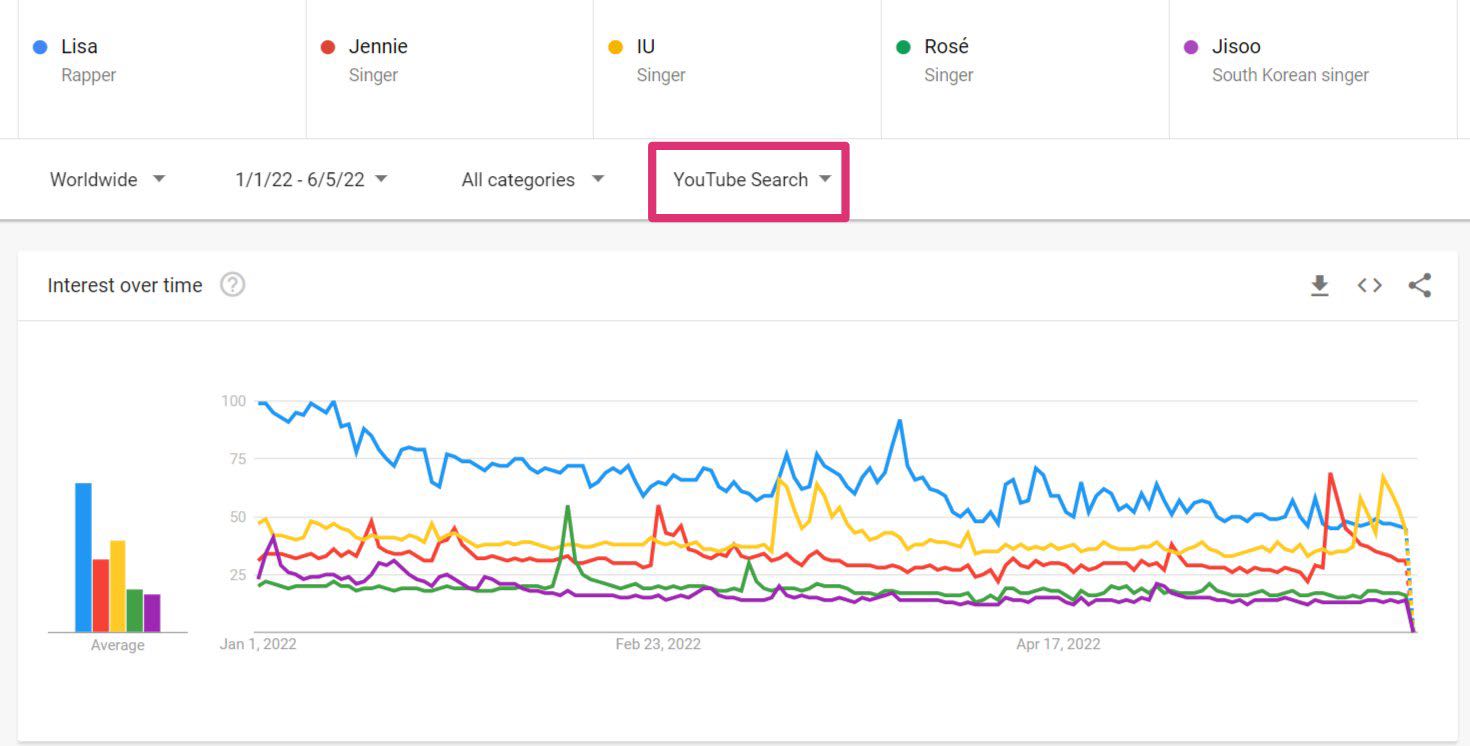Click the blue dot next to Lisa
The height and width of the screenshot is (746, 1470).
click(40, 47)
